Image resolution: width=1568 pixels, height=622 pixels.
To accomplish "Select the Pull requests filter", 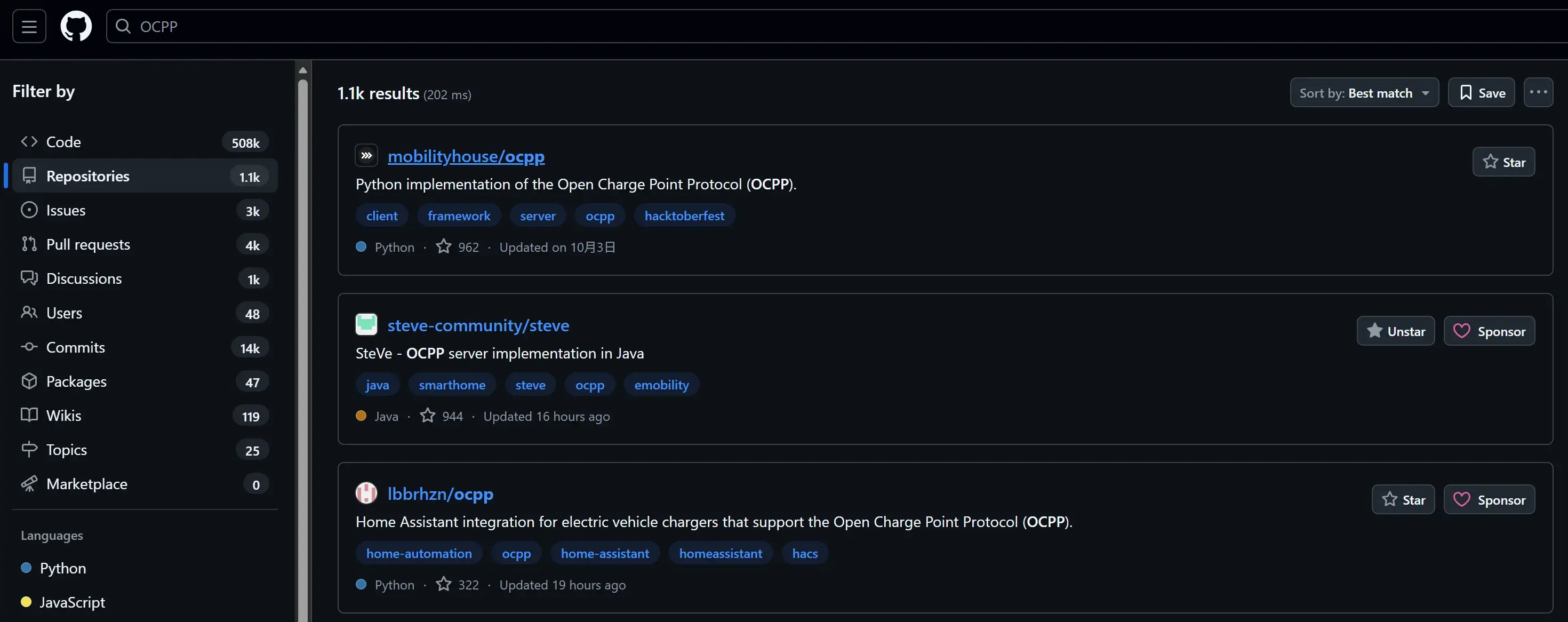I will tap(87, 244).
